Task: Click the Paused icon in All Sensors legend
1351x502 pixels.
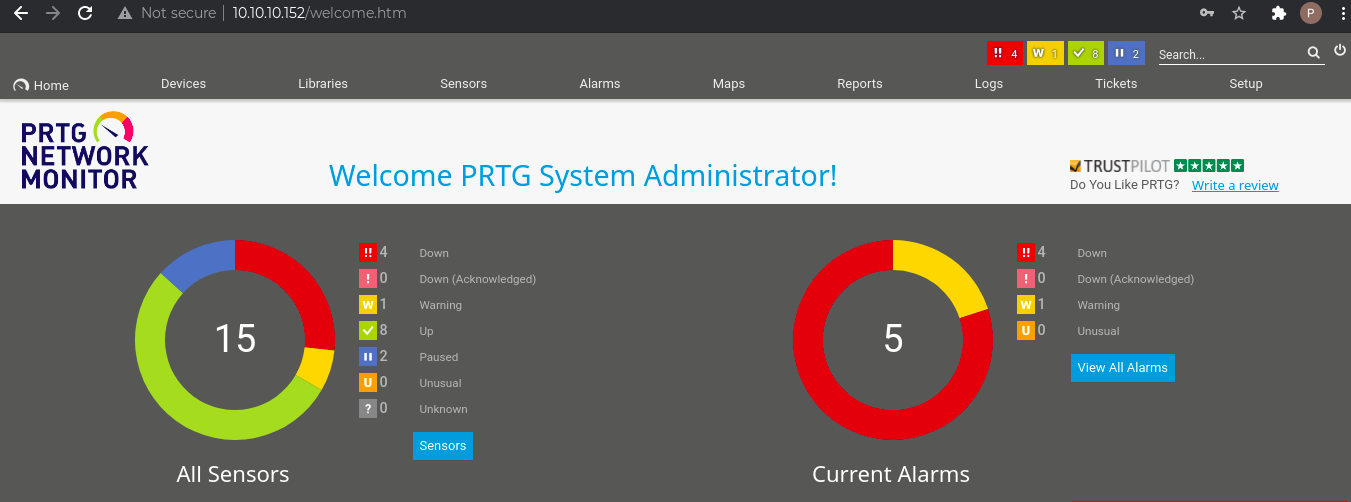Action: (x=367, y=357)
